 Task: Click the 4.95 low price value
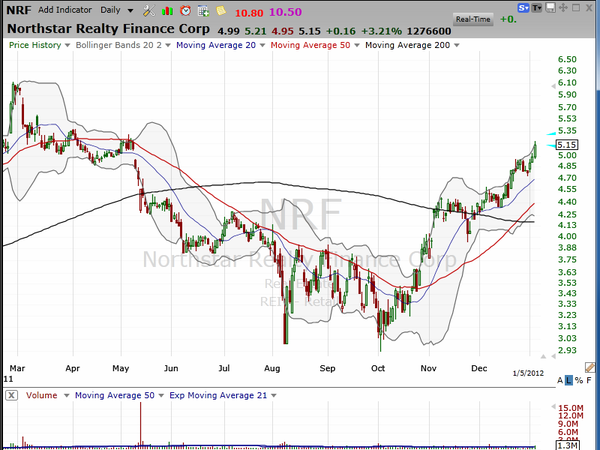(283, 31)
